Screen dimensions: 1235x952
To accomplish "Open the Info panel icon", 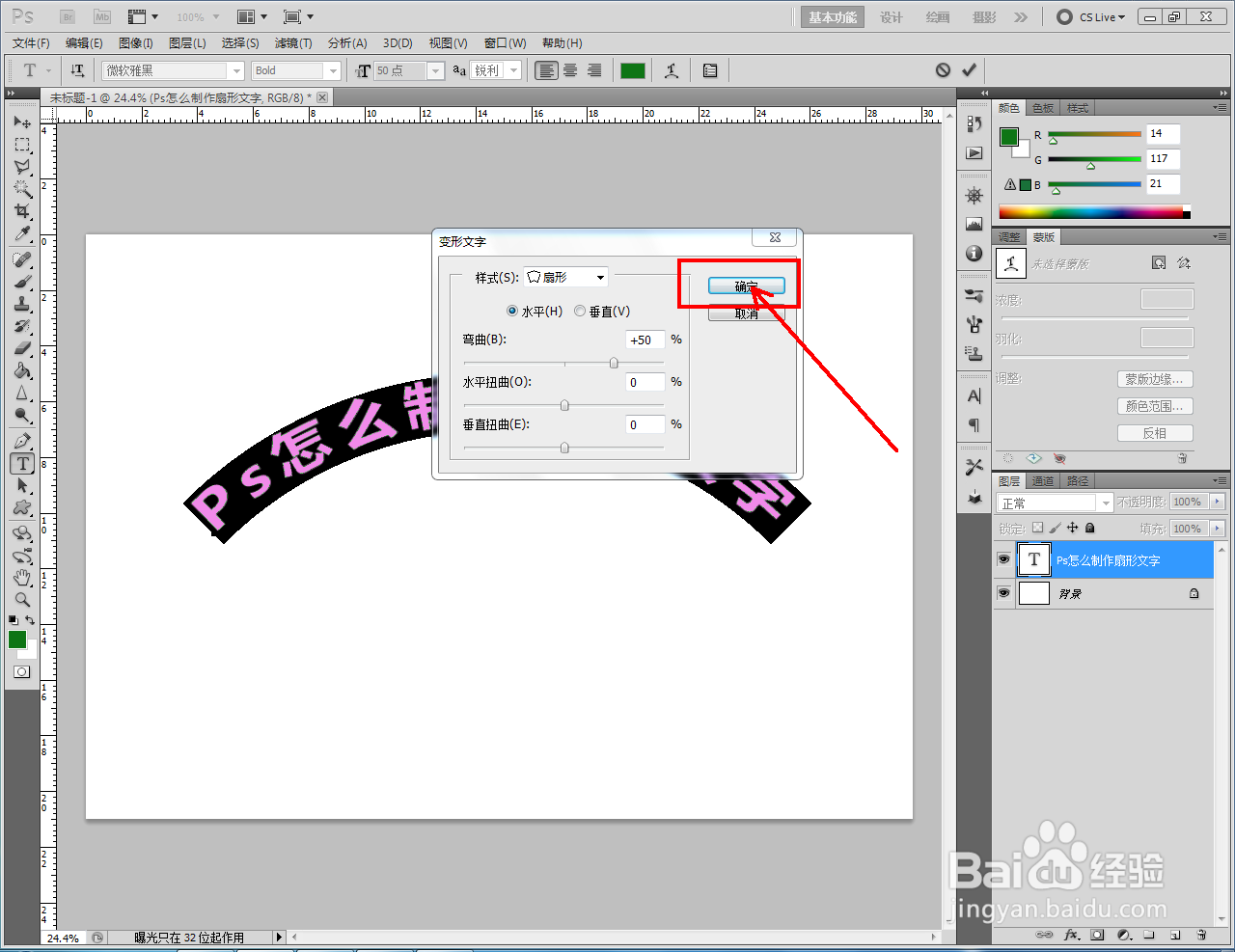I will coord(974,254).
